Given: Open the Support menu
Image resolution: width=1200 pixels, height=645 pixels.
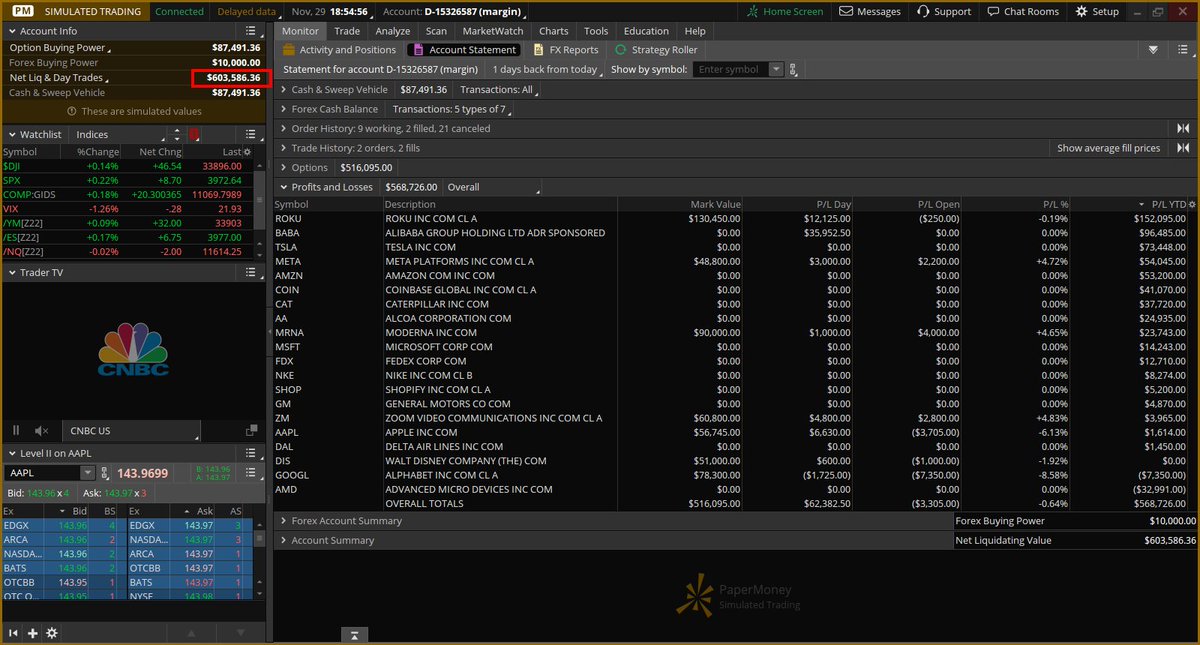Looking at the screenshot, I should pyautogui.click(x=943, y=11).
